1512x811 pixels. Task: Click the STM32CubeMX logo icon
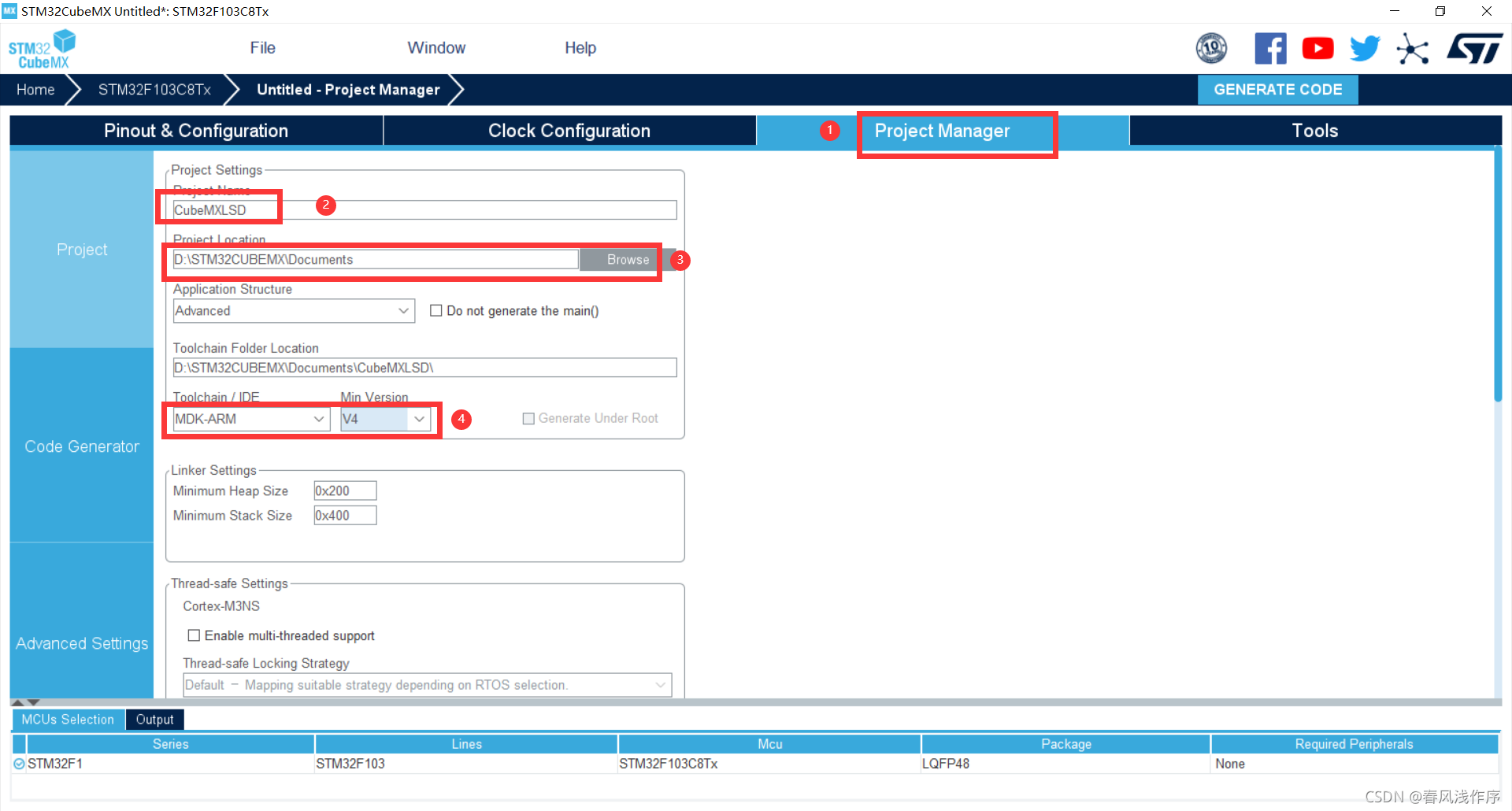pyautogui.click(x=43, y=49)
